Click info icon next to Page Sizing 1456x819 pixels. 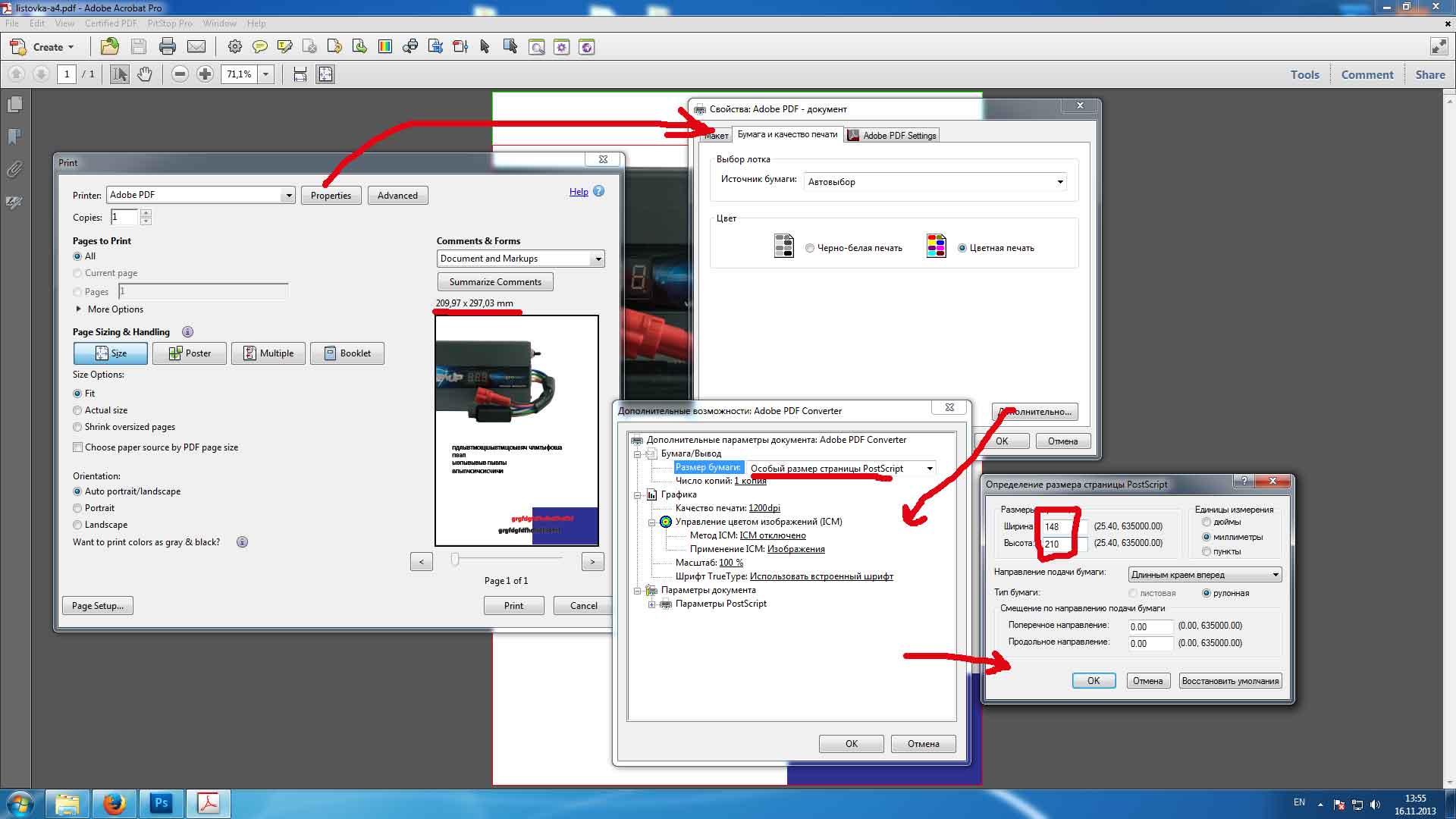pyautogui.click(x=187, y=331)
